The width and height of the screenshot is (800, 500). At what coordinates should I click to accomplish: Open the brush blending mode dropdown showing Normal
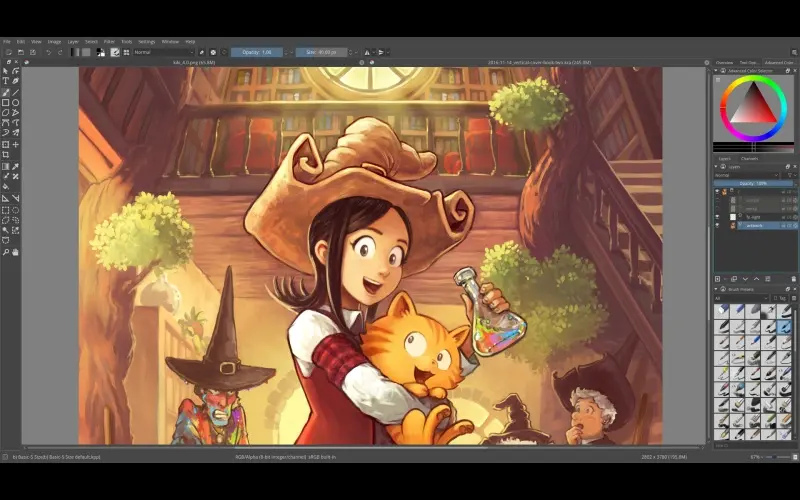[163, 52]
